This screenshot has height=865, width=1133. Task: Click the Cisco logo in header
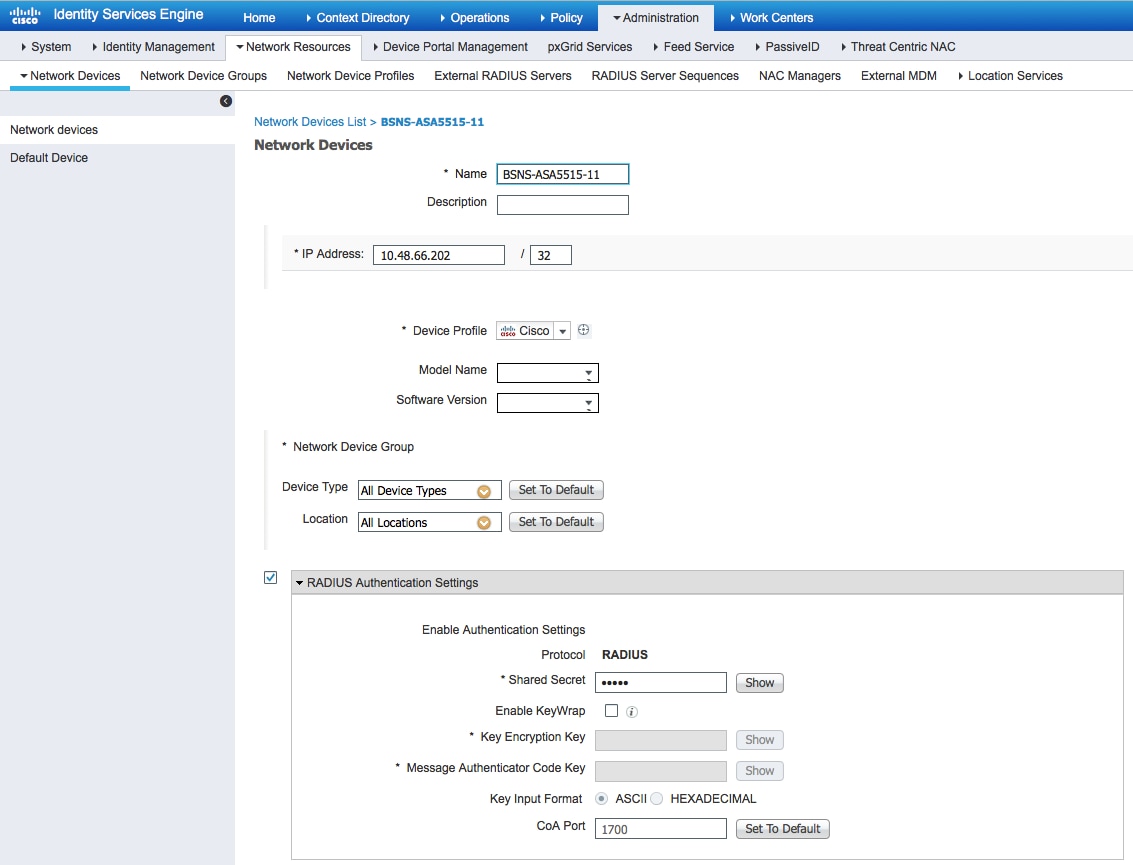[24, 15]
